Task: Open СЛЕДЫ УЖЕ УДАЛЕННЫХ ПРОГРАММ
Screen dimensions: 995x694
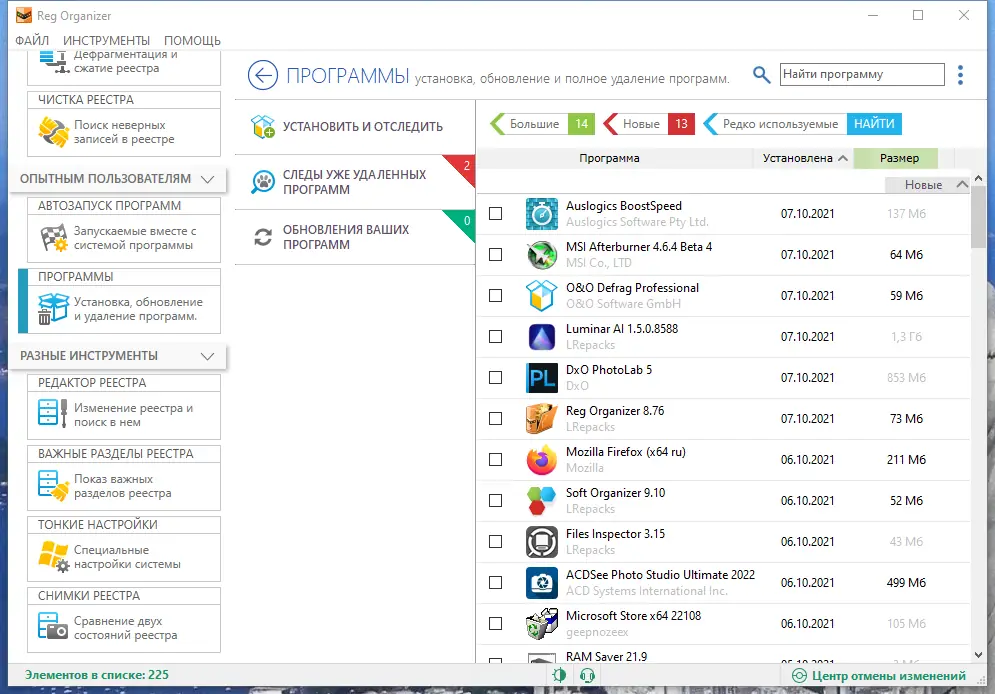Action: point(355,182)
